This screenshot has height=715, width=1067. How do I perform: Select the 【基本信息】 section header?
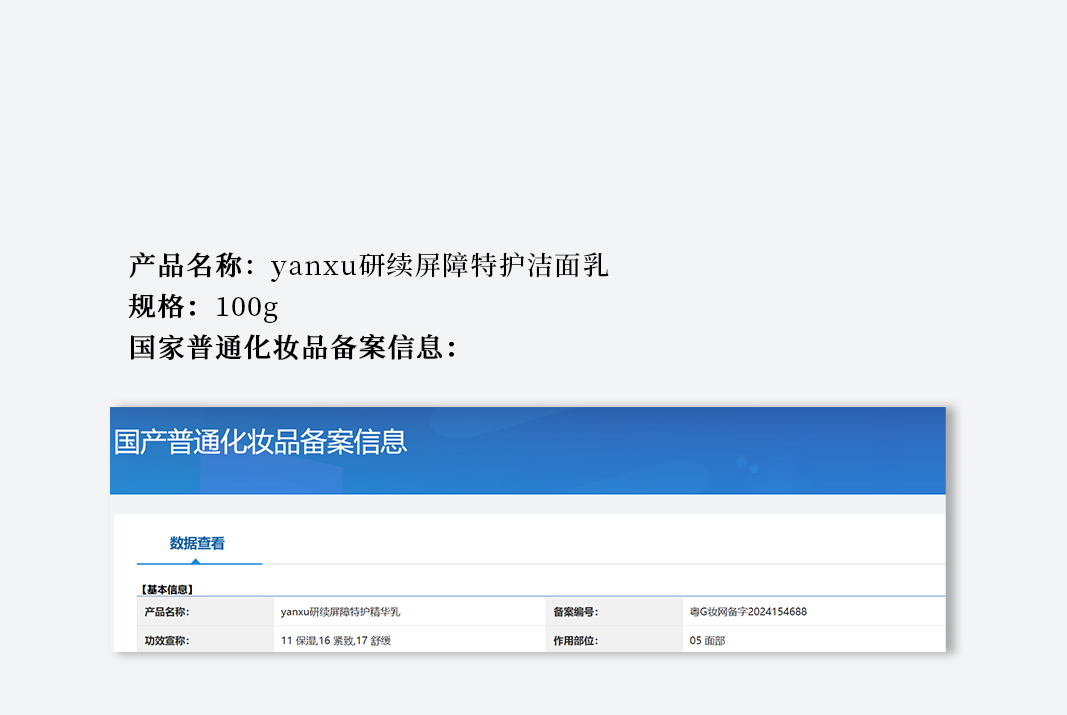click(x=167, y=590)
